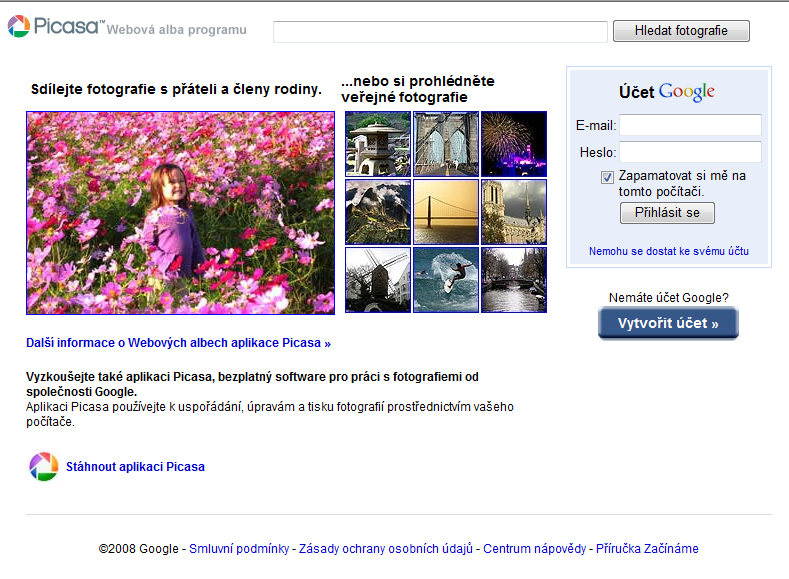
Task: Open the Centrum nápovědy link
Action: (534, 549)
